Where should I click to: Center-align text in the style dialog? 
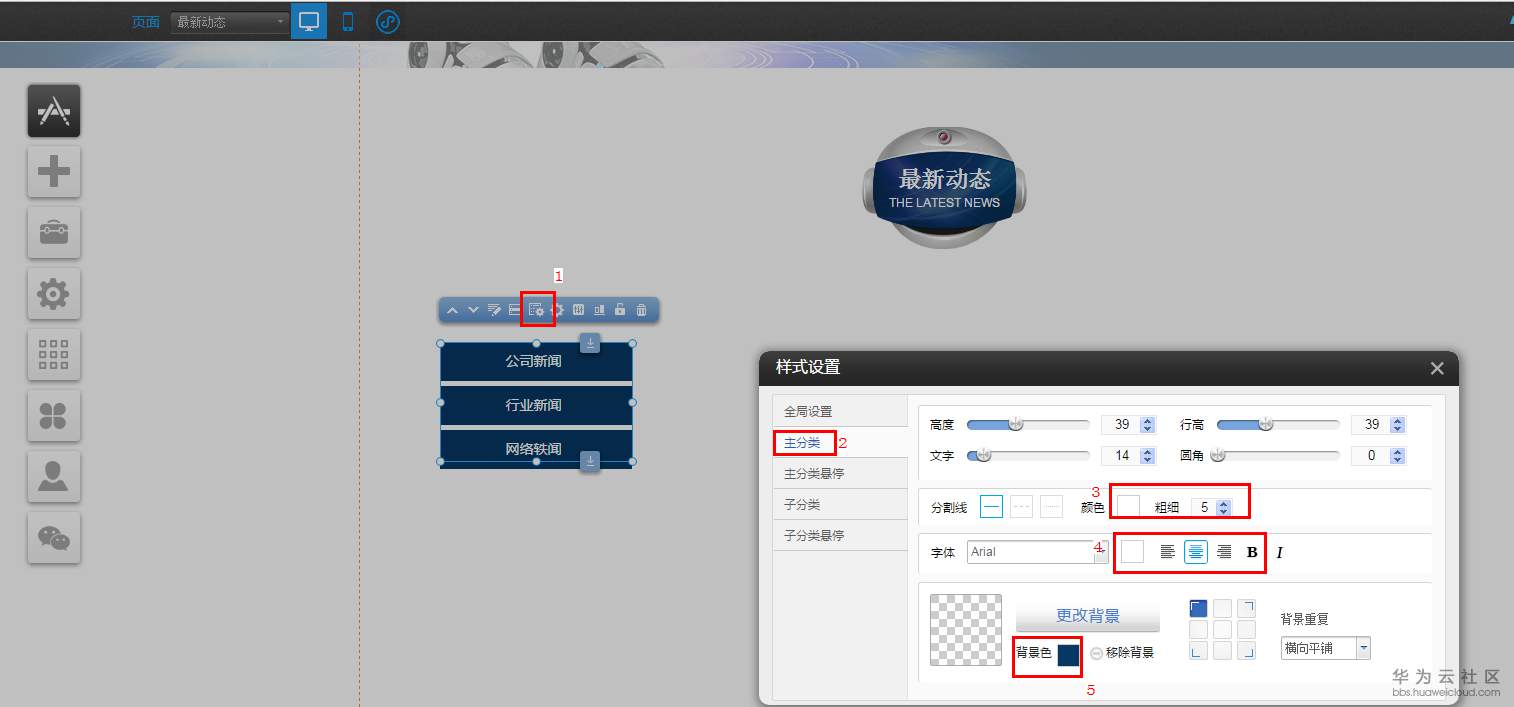(1196, 552)
